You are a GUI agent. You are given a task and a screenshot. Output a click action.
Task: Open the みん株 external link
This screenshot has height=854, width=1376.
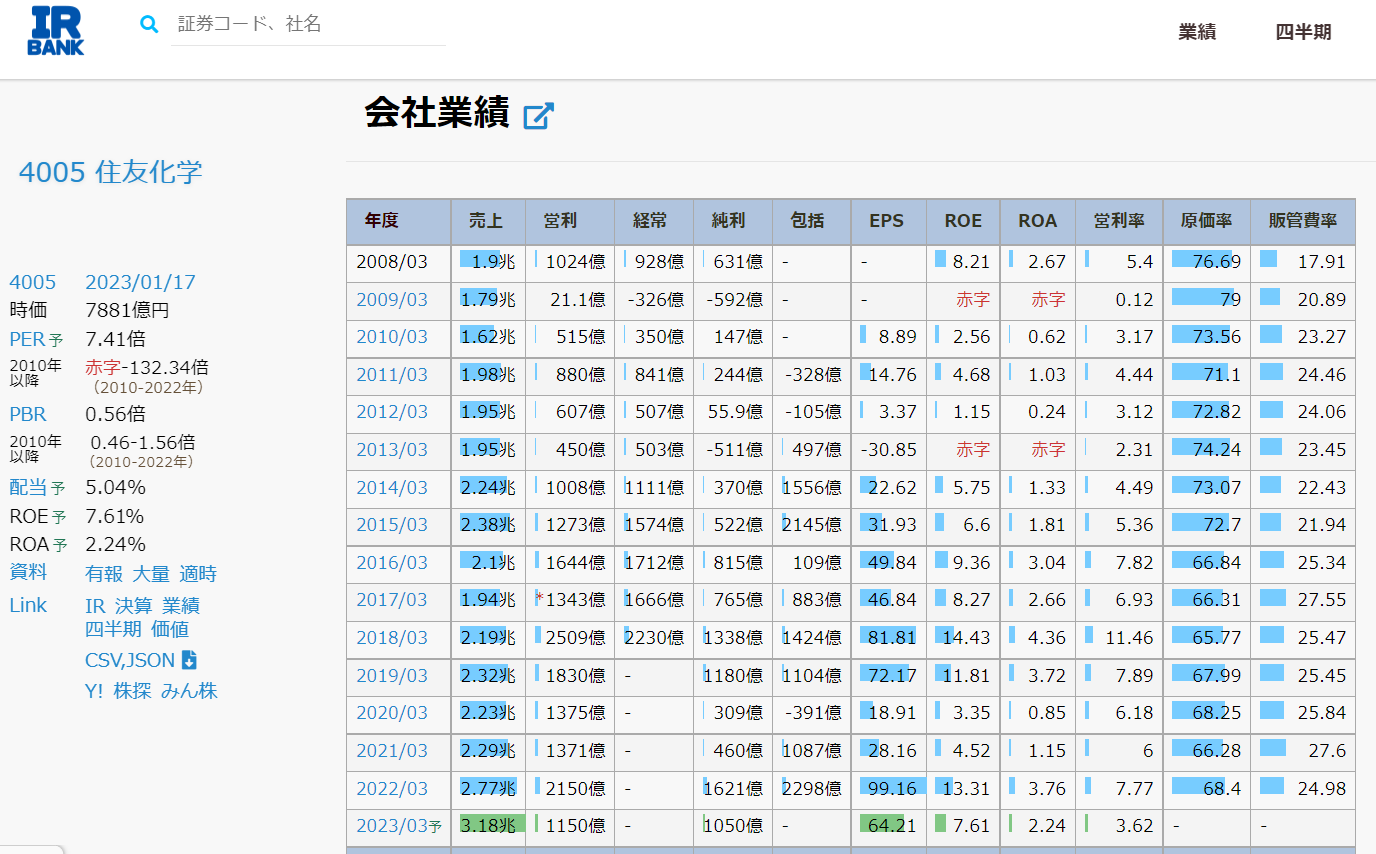click(189, 691)
